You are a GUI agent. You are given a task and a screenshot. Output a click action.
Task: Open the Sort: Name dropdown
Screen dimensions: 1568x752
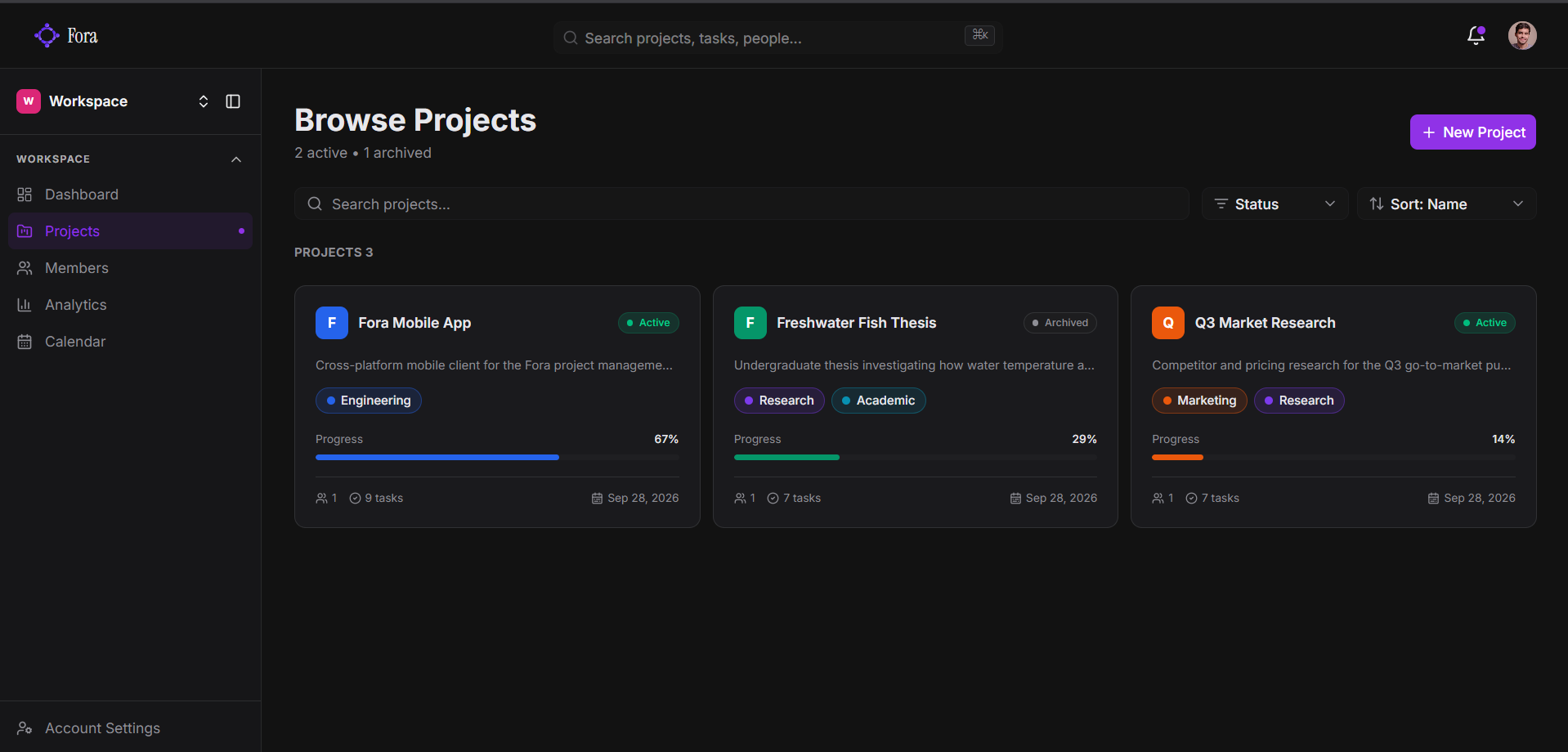[x=1446, y=204]
